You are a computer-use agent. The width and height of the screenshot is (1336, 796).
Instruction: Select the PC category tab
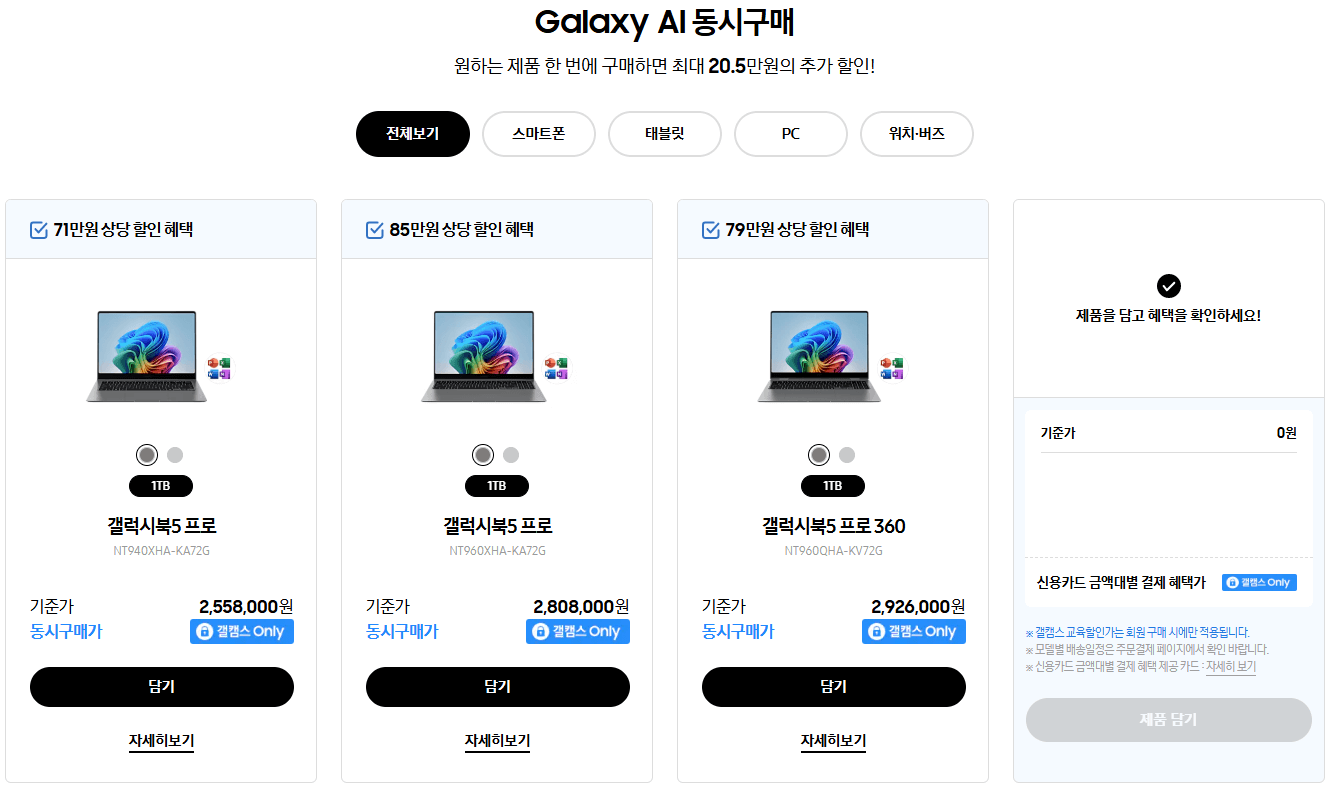(x=790, y=133)
